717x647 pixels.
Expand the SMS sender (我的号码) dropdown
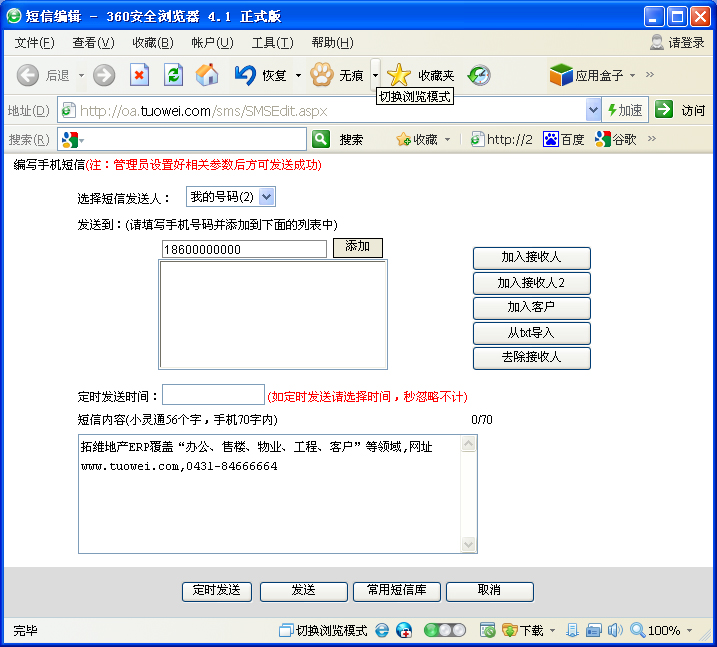(x=266, y=198)
